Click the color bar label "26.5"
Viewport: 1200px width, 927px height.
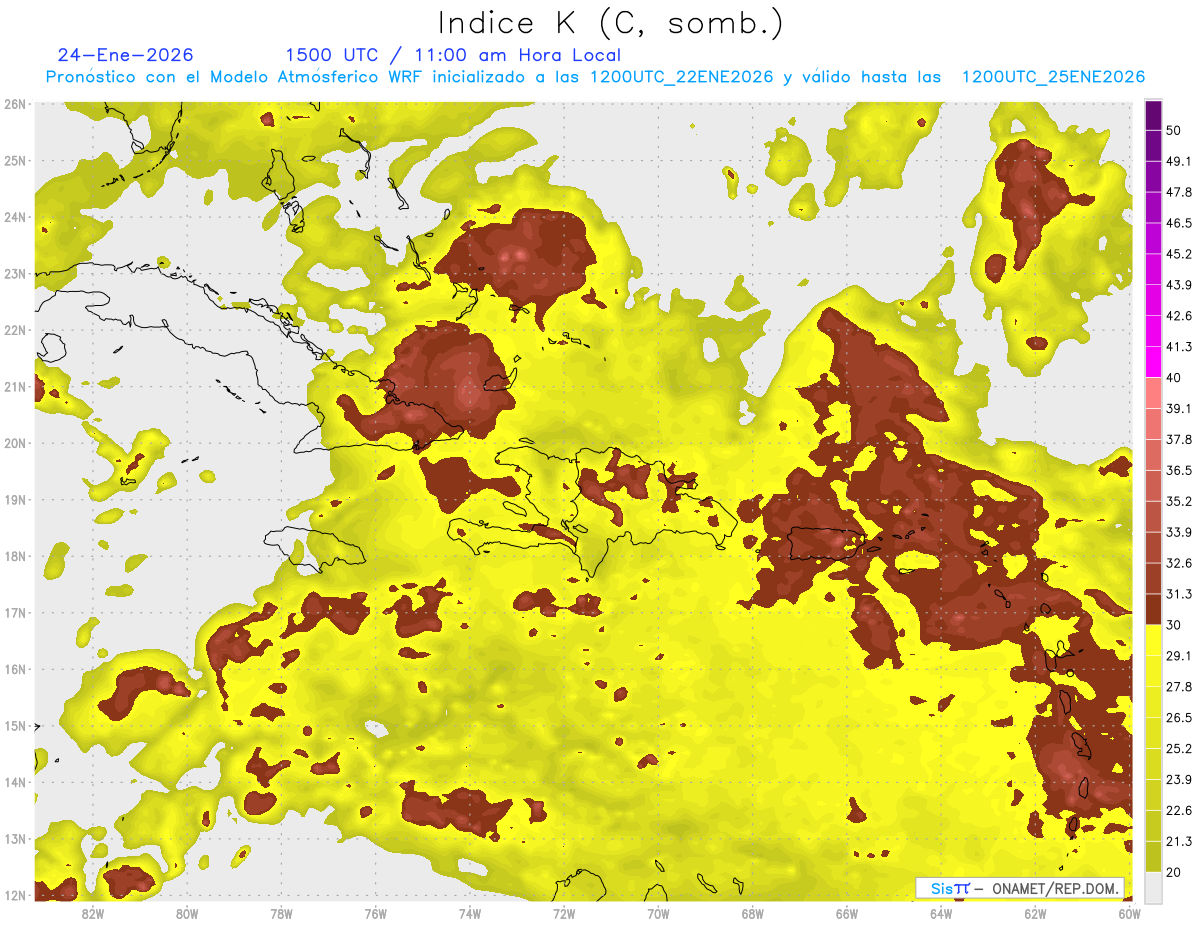[x=1178, y=717]
